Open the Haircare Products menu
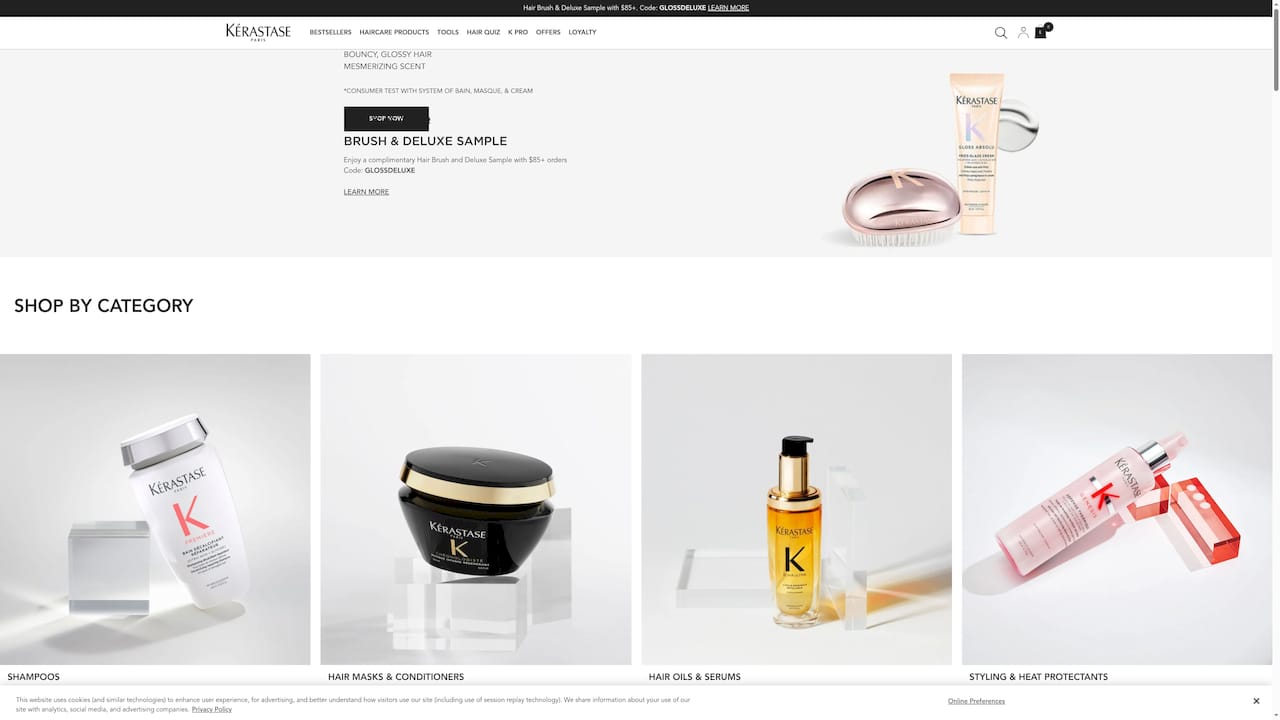The image size is (1280, 720). (x=394, y=32)
